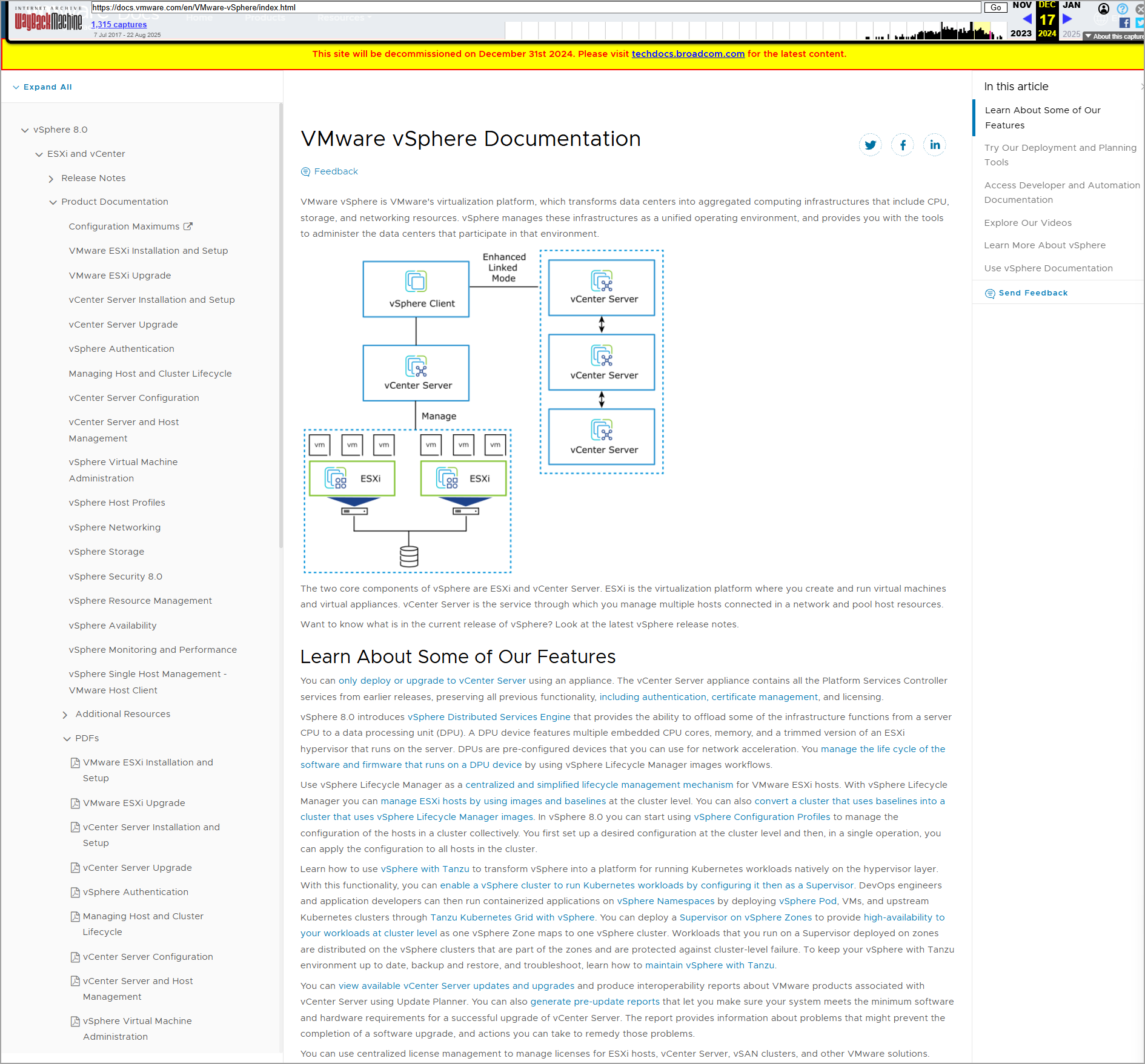Click the Wayback URL input field
This screenshot has height=1064, width=1145.
click(x=536, y=8)
